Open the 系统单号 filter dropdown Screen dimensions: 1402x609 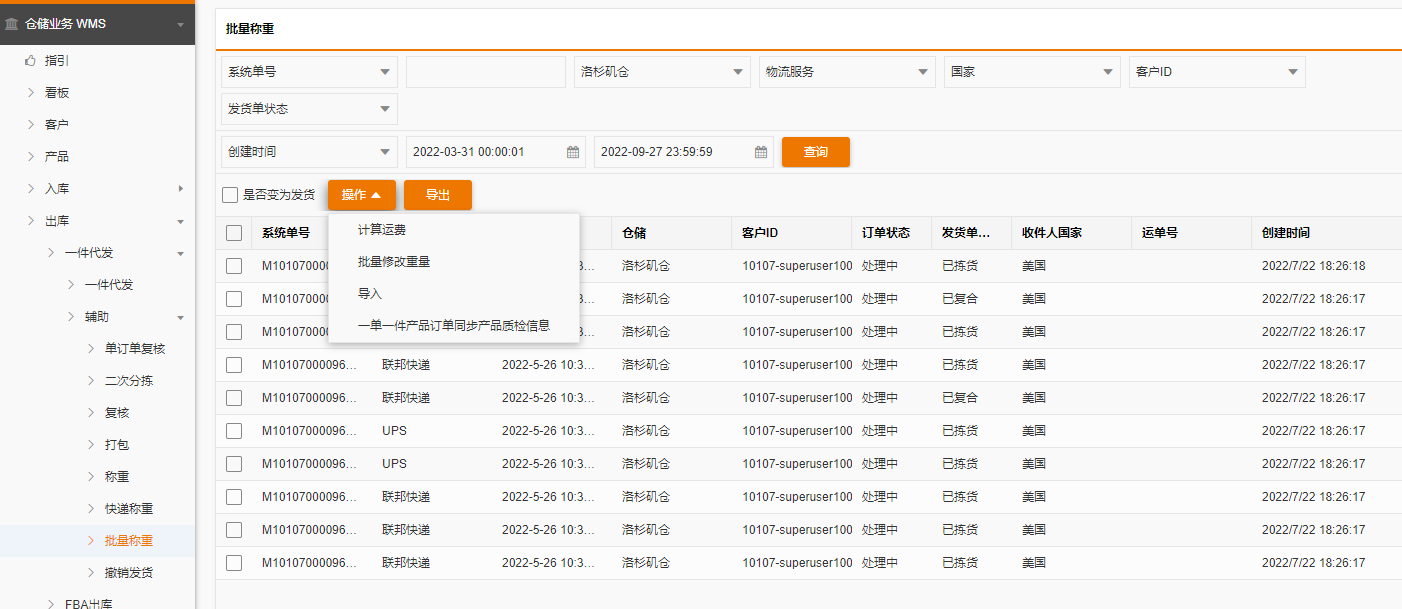[309, 72]
